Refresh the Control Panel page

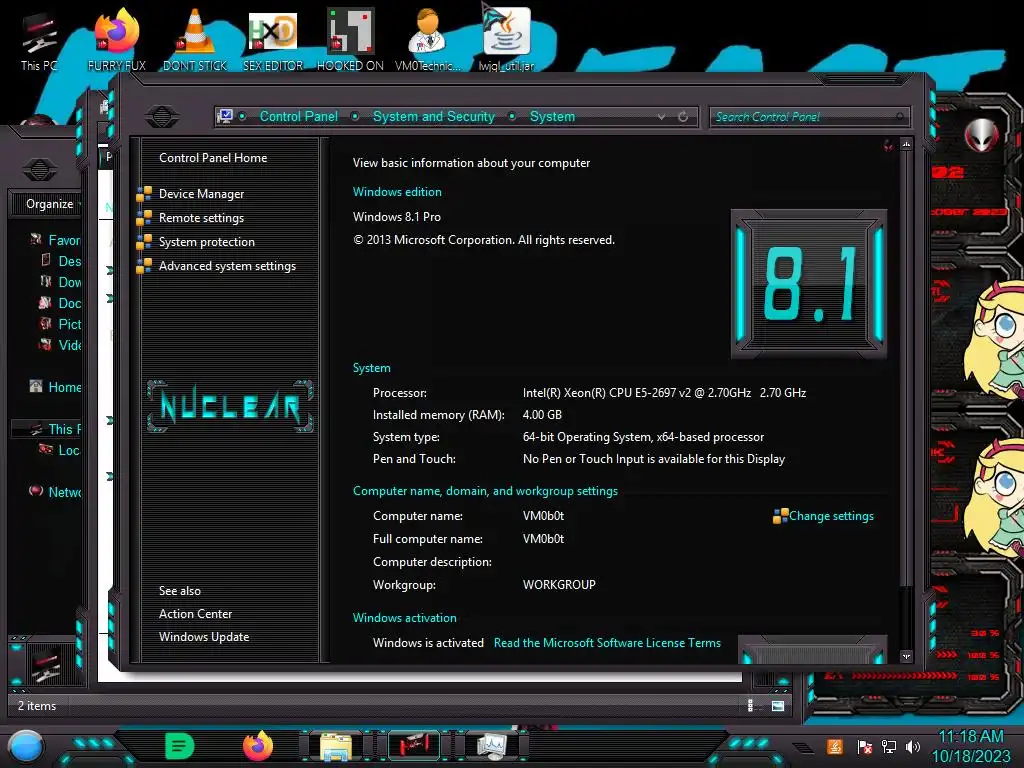coord(683,117)
